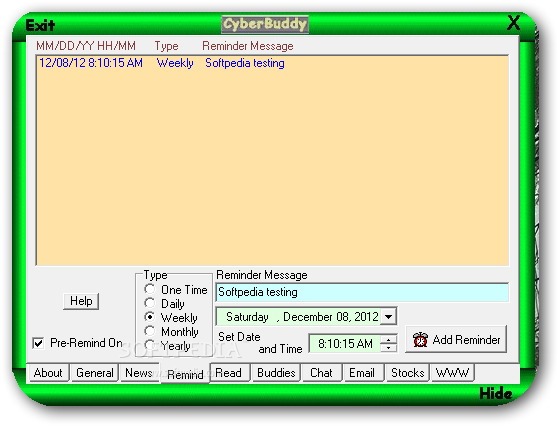Viewport: 559px width, 426px height.
Task: Increase time with the up spinner arrow
Action: pyautogui.click(x=389, y=340)
